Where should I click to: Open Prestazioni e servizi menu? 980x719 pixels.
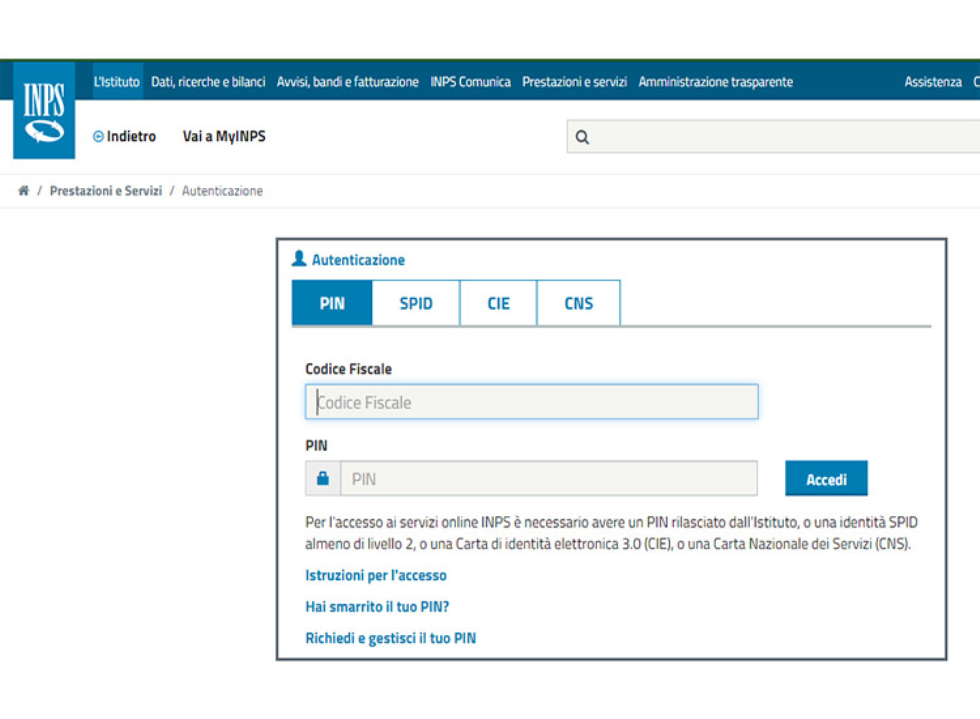574,82
